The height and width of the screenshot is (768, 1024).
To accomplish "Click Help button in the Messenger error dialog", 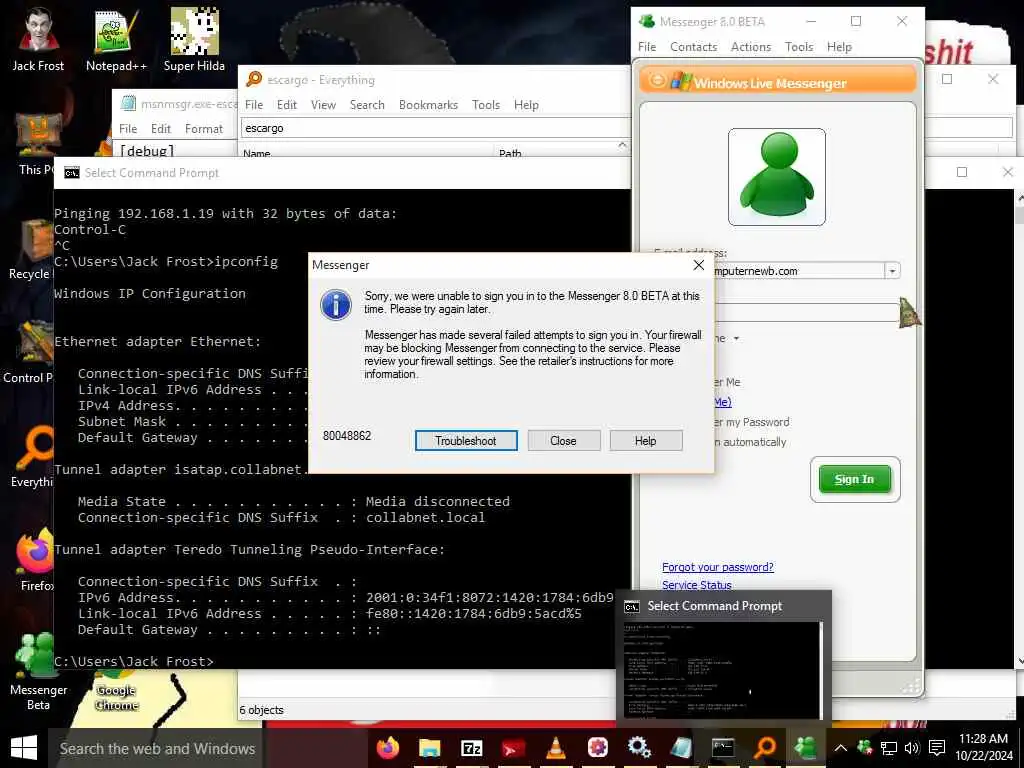I will [645, 441].
